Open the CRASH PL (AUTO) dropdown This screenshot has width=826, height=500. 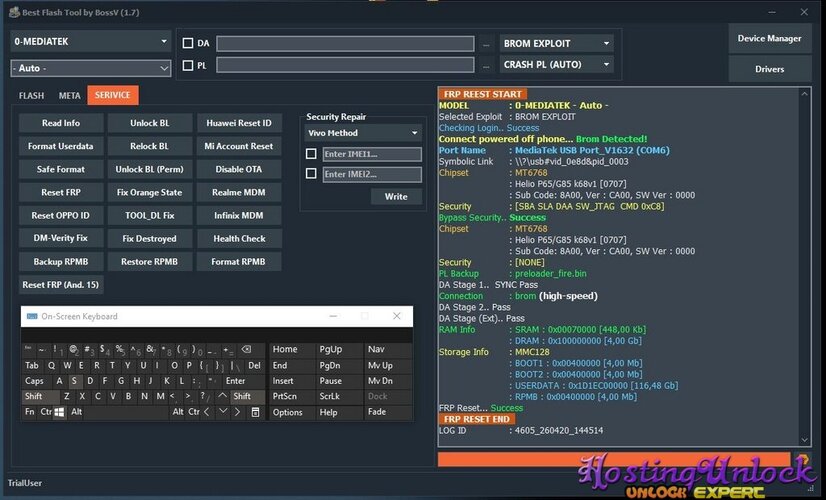tap(556, 64)
